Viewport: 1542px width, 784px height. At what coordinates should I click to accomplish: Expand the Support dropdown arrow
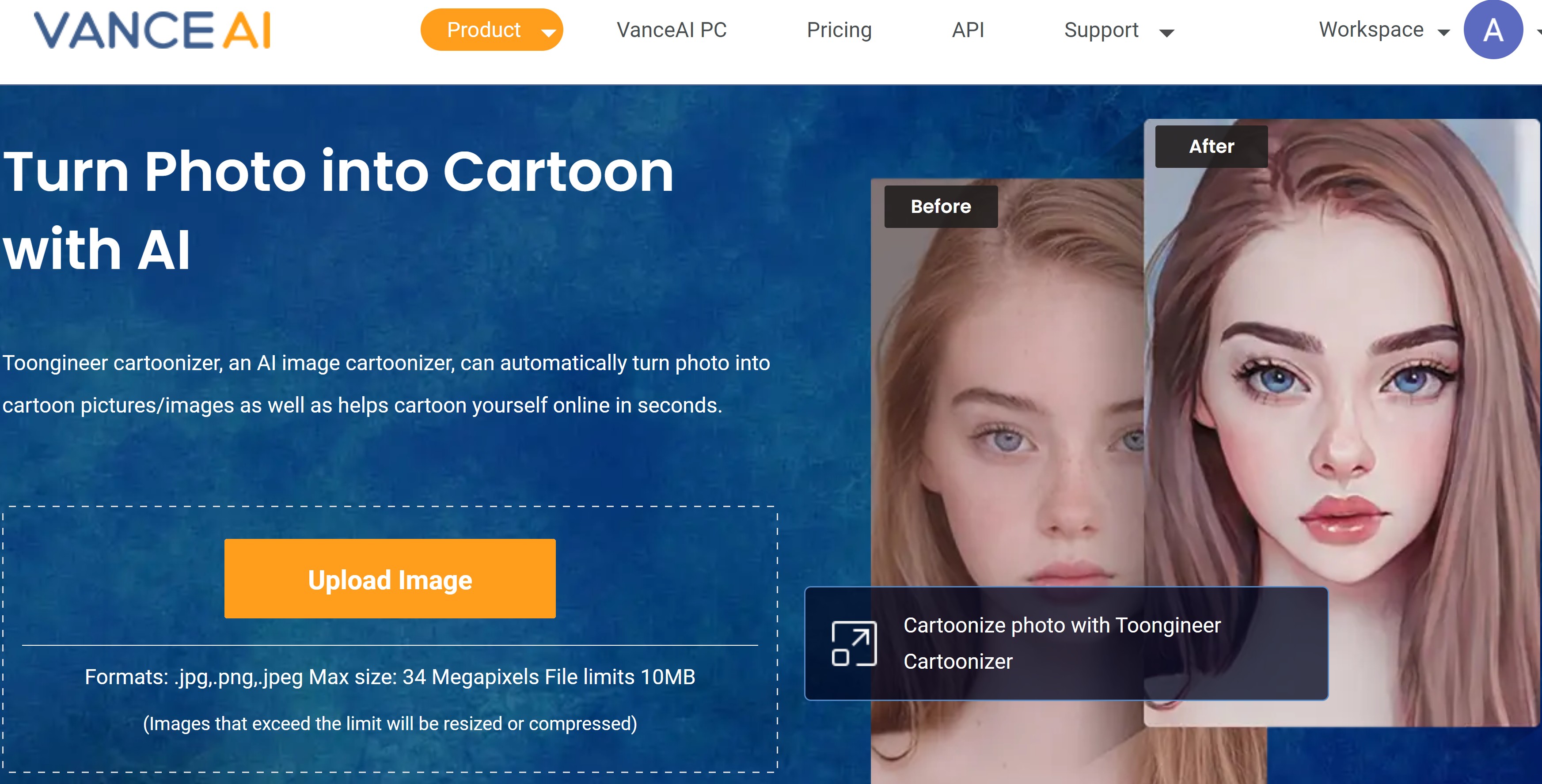[1166, 32]
